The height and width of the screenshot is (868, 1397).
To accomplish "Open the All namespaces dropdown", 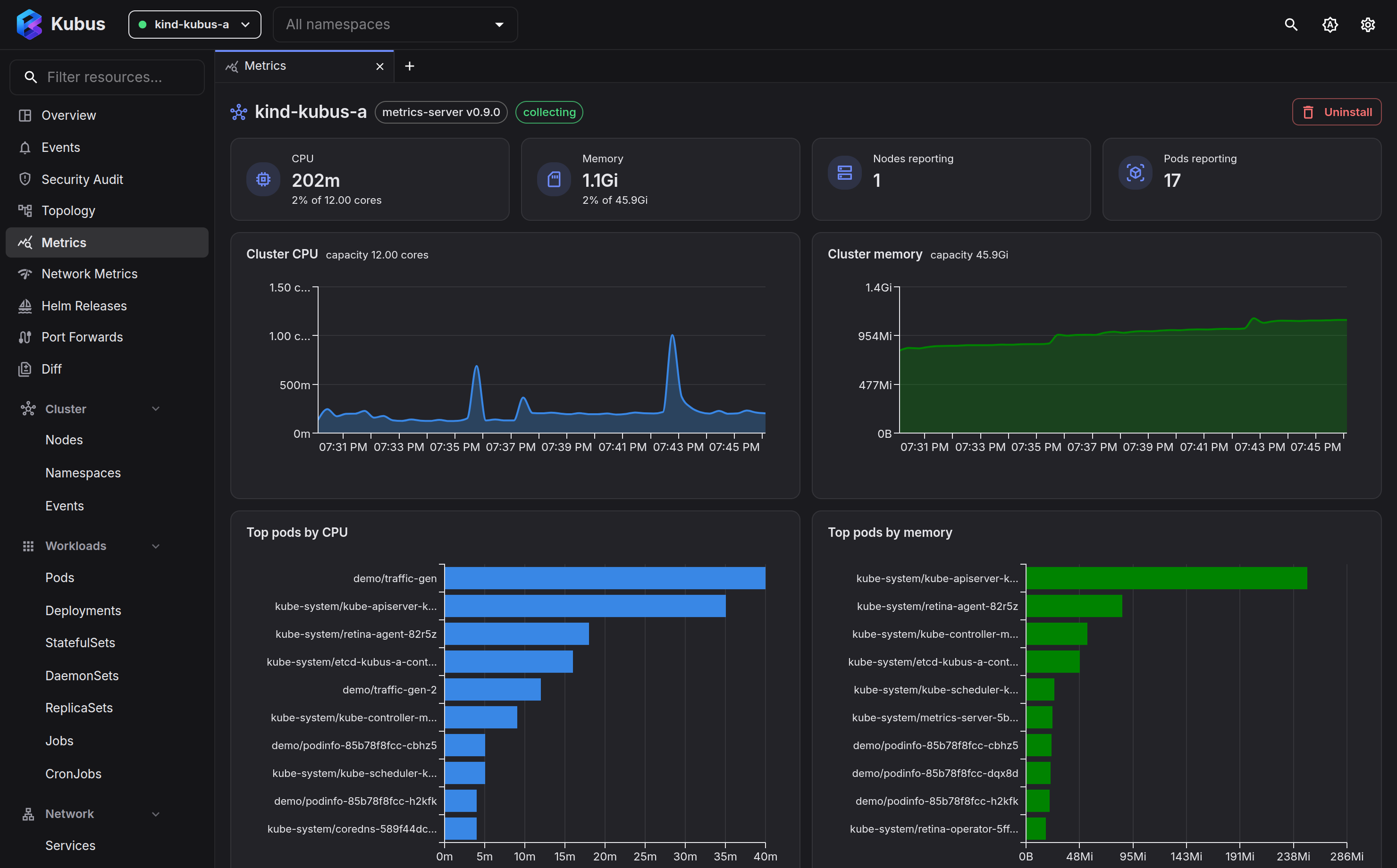I will click(x=395, y=25).
